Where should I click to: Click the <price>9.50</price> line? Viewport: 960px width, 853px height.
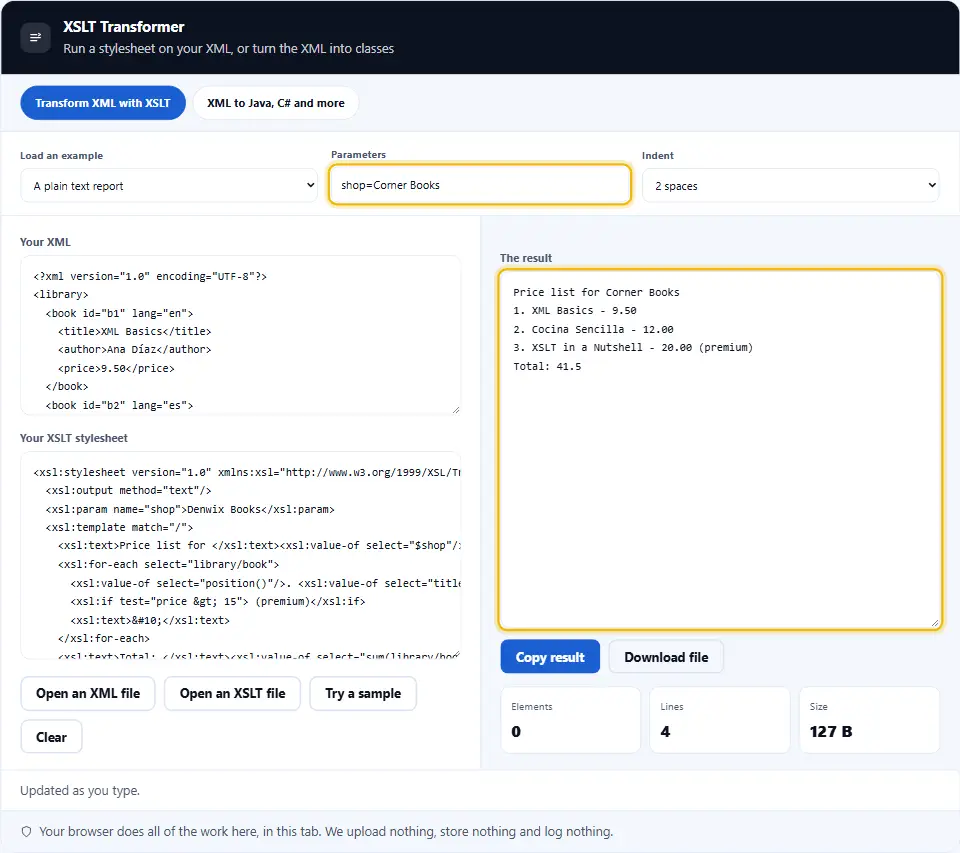[x=116, y=368]
